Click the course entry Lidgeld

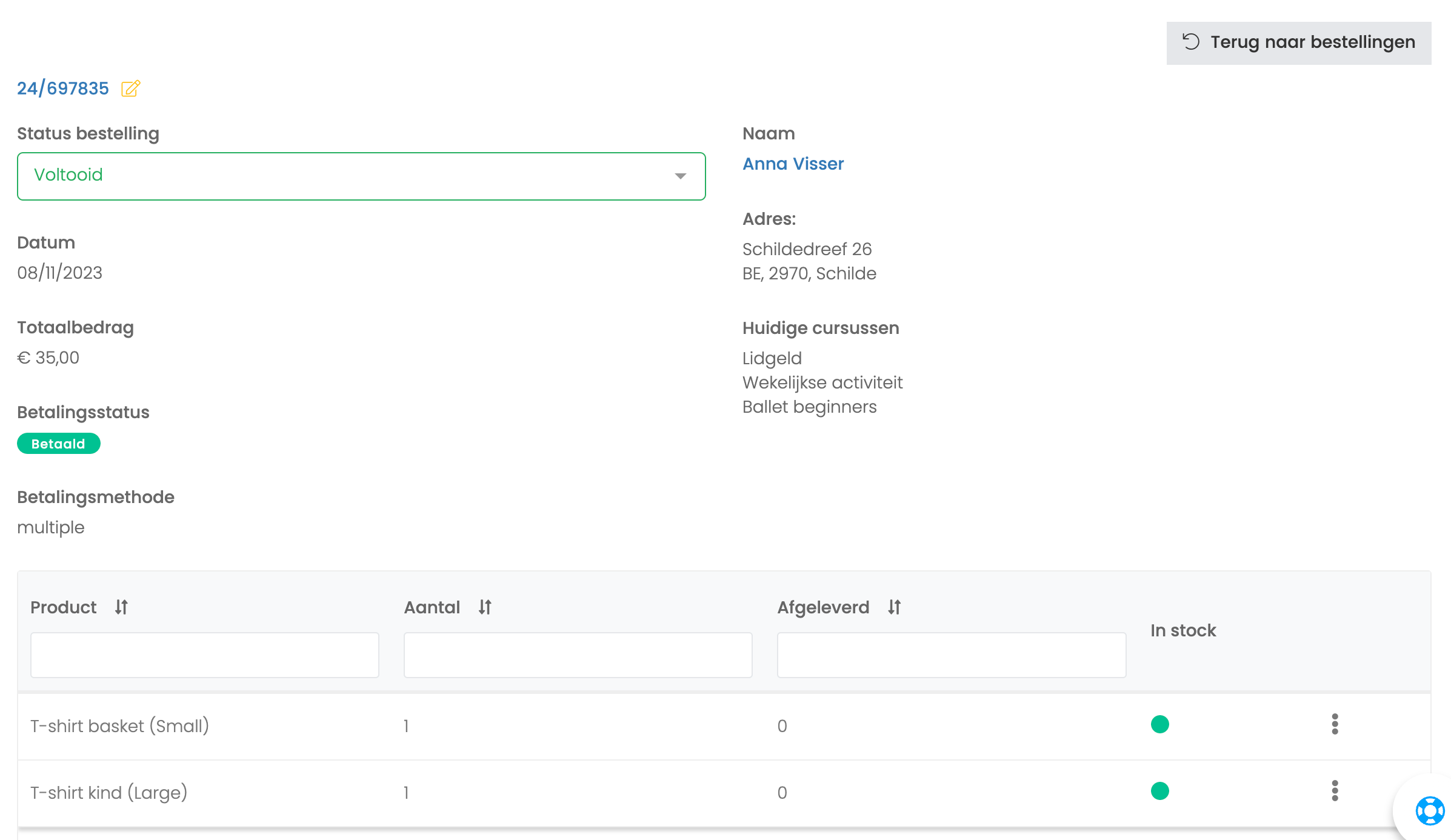(x=772, y=358)
